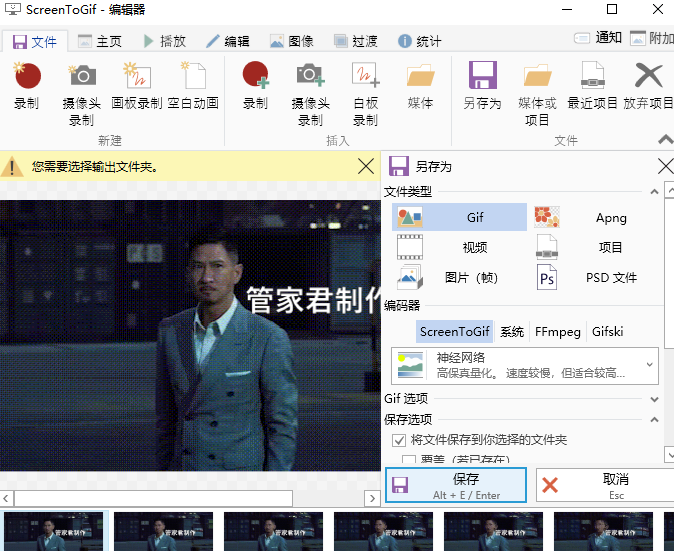Viewport: 674px width, 551px height.
Task: Select the third frame thumbnail
Action: [273, 531]
